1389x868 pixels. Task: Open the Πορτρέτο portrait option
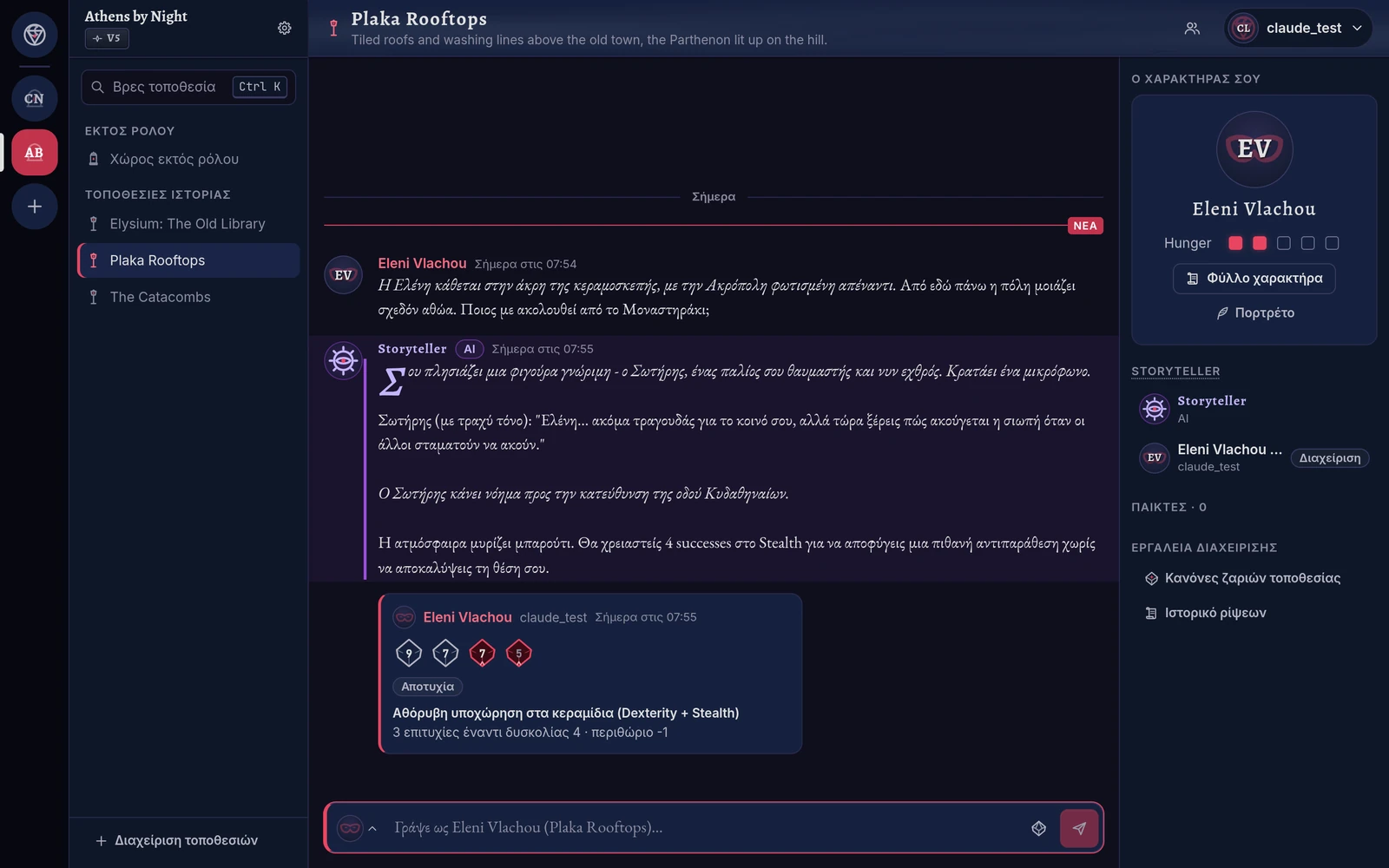tap(1254, 312)
